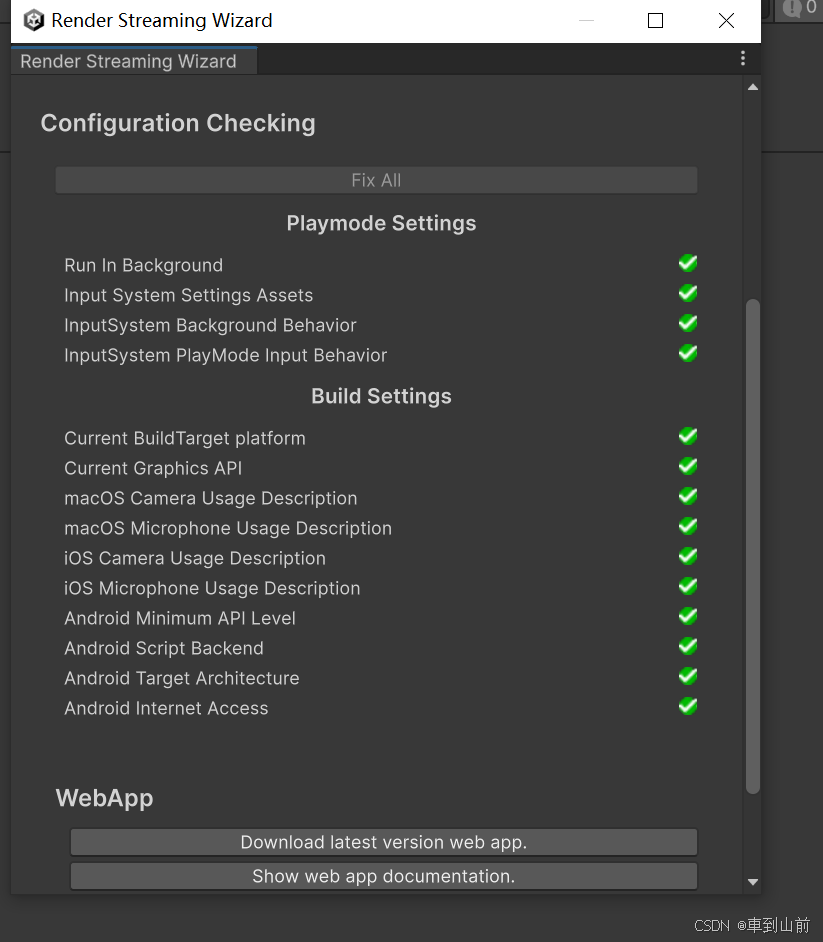Close the Render Streaming Wizard window
Viewport: 823px width, 942px height.
[726, 20]
